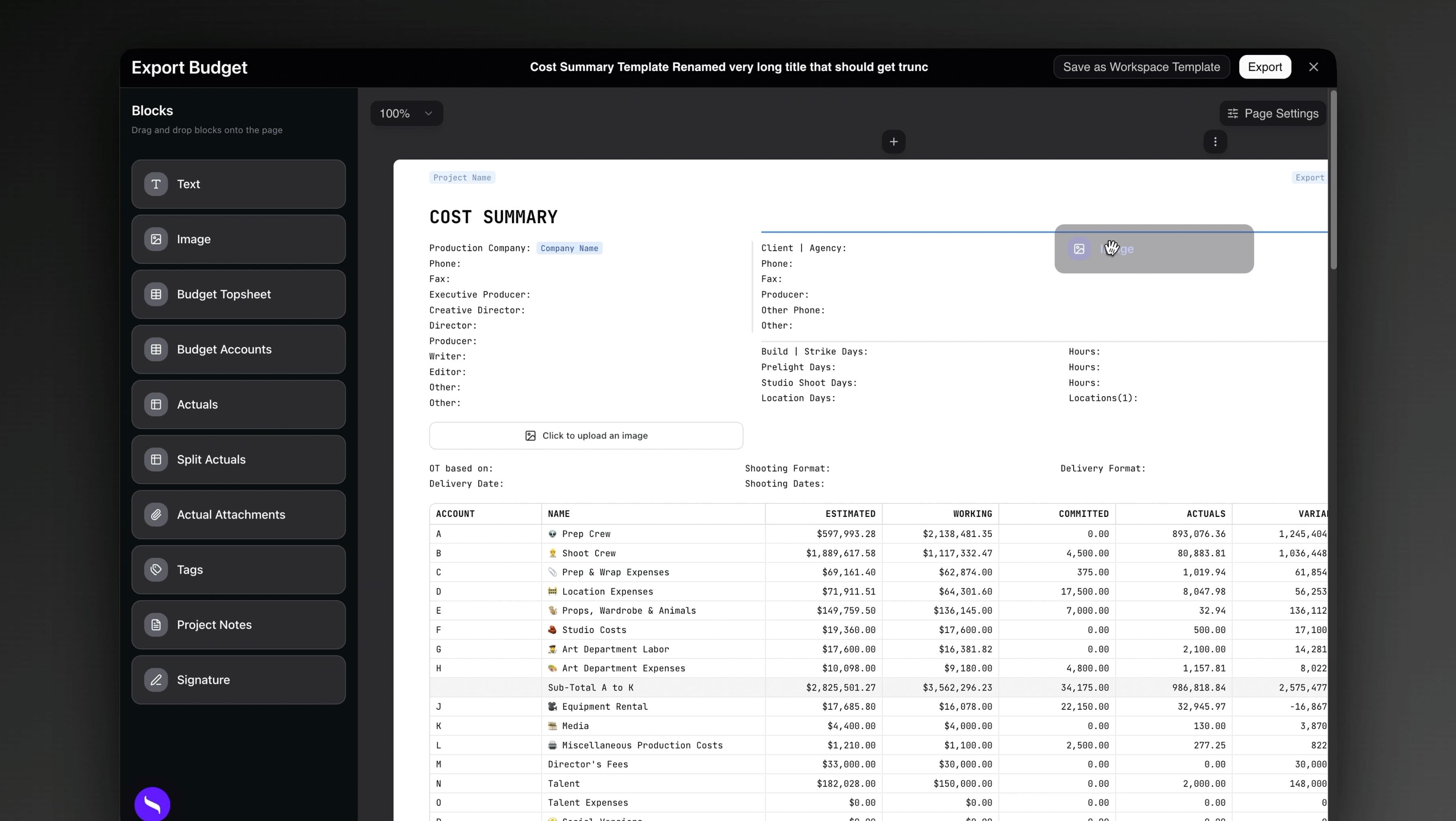Select the Project Name chip
1456x821 pixels.
462,177
